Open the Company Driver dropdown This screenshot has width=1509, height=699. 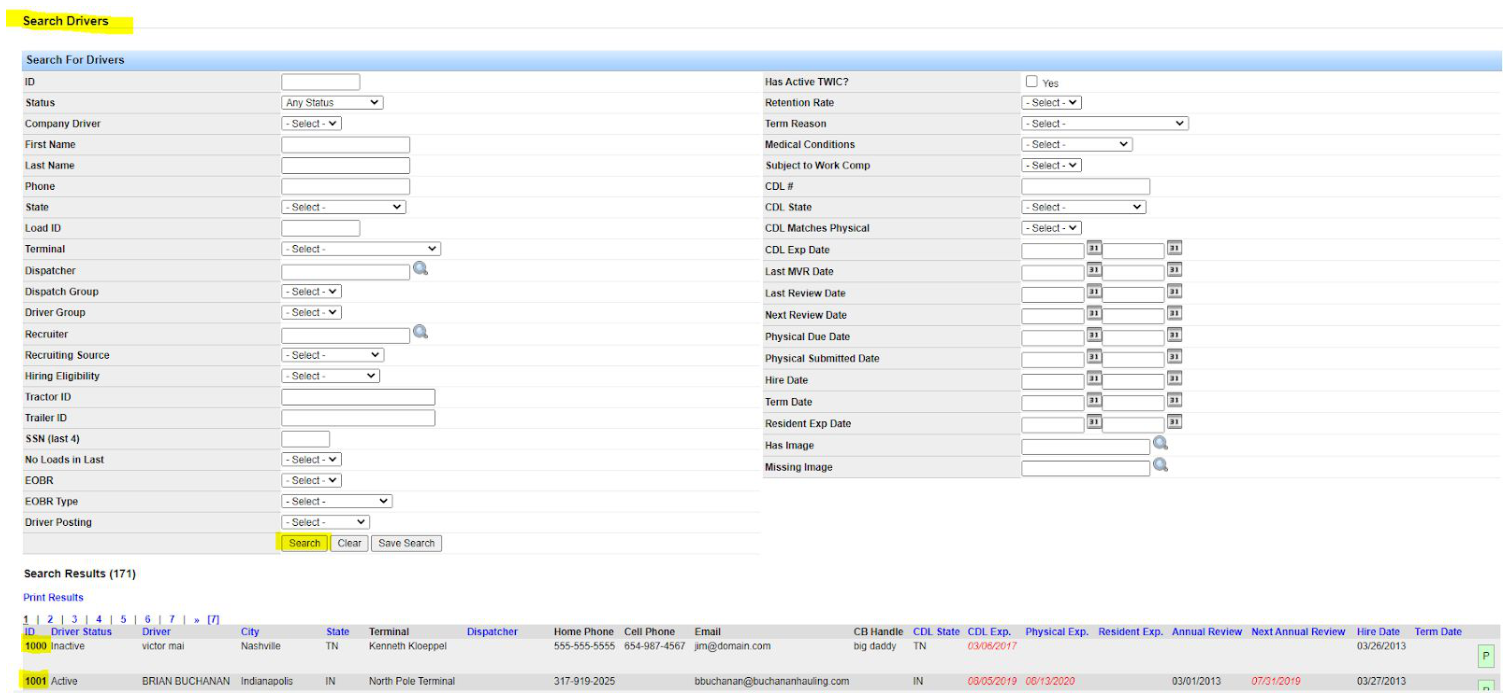tap(311, 124)
